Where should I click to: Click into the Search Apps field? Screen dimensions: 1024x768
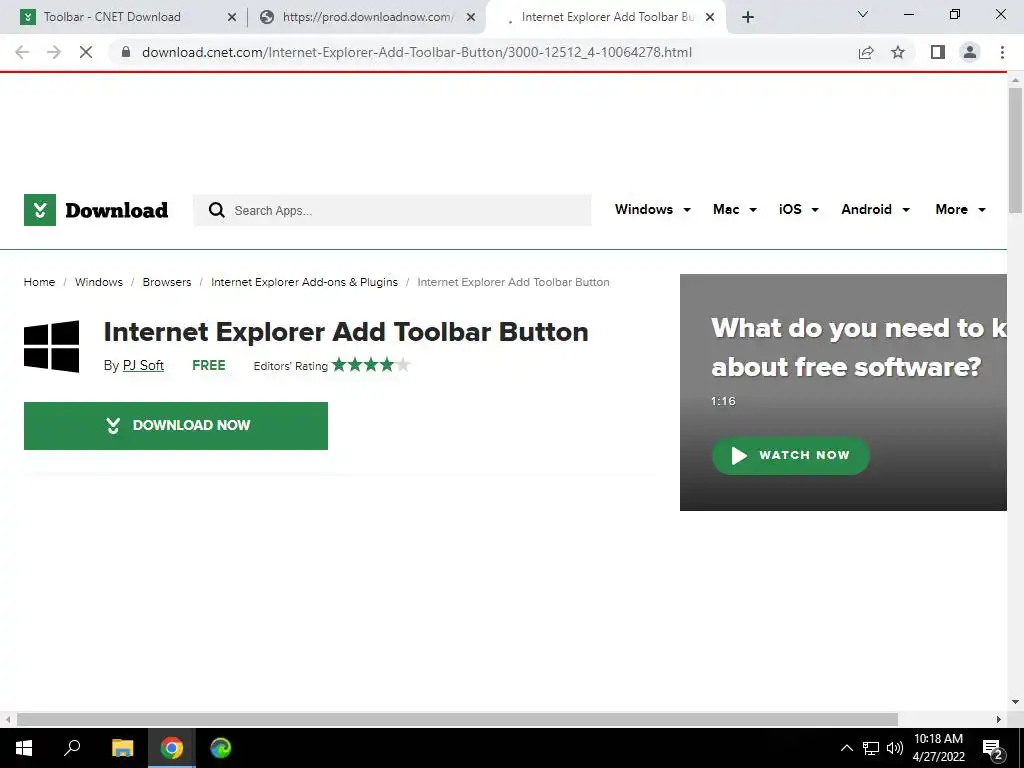[392, 210]
